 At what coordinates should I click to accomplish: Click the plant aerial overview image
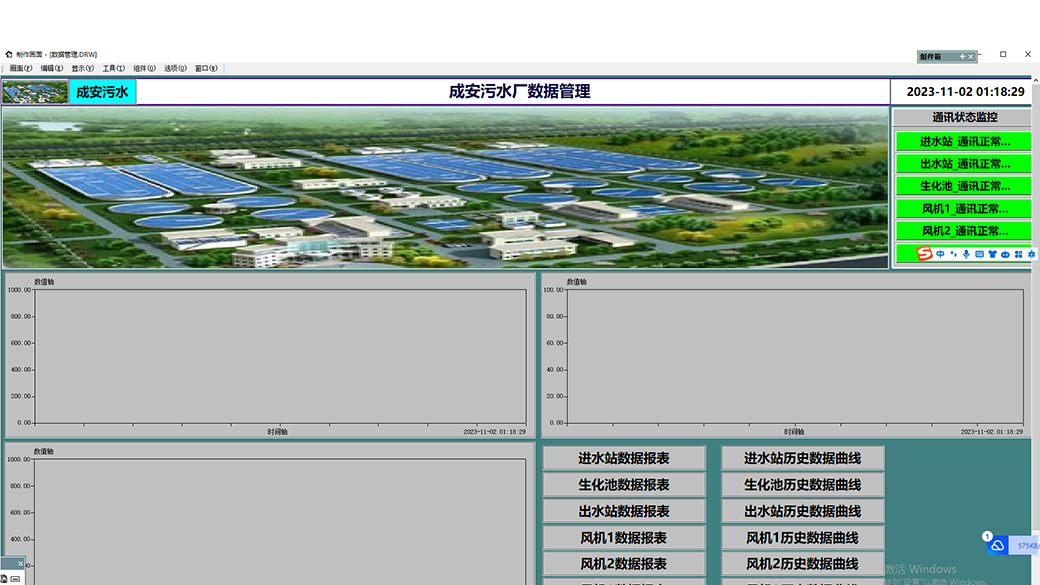pos(445,188)
